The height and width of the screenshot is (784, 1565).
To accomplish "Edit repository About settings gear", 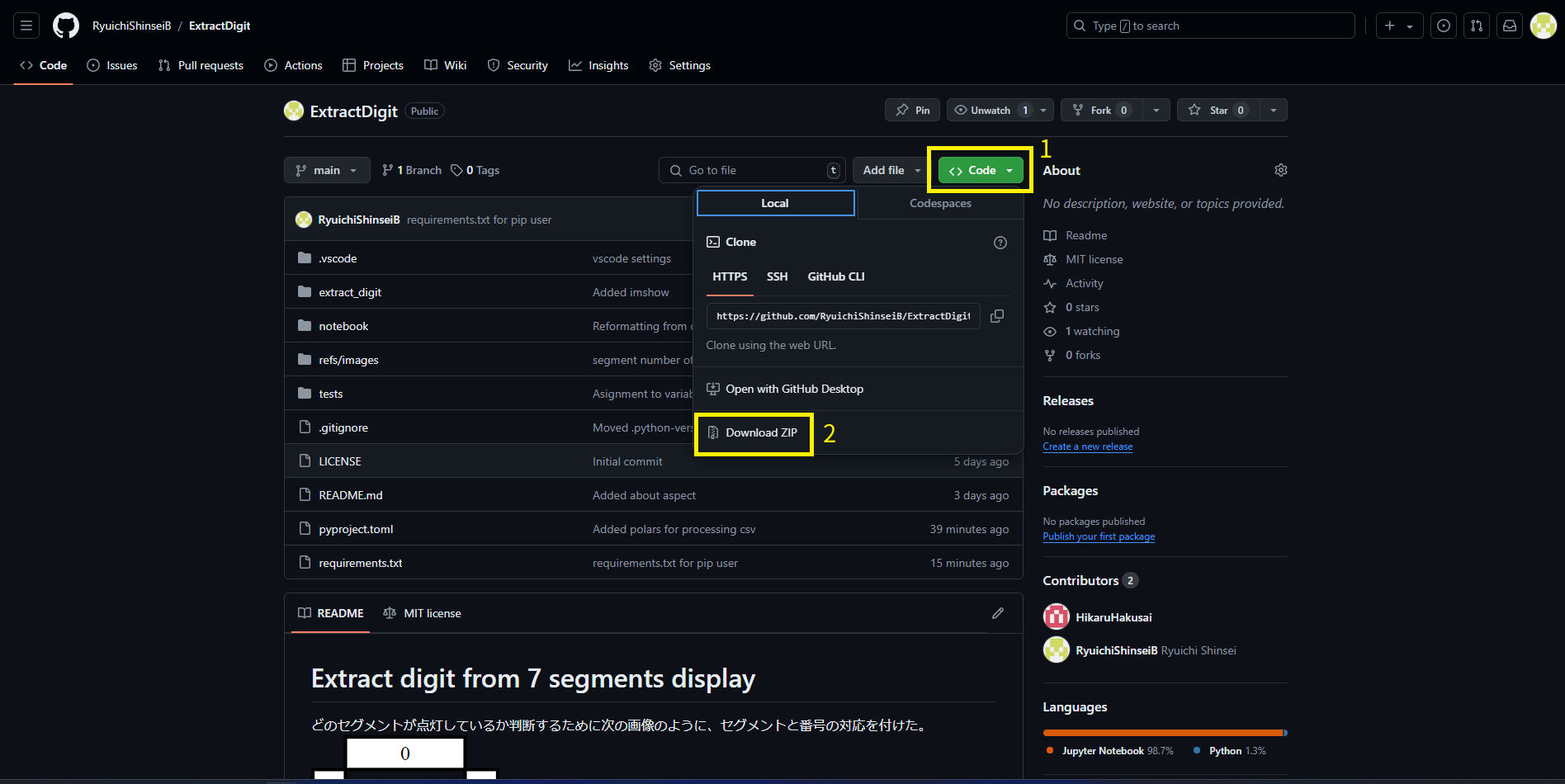I will tap(1280, 170).
